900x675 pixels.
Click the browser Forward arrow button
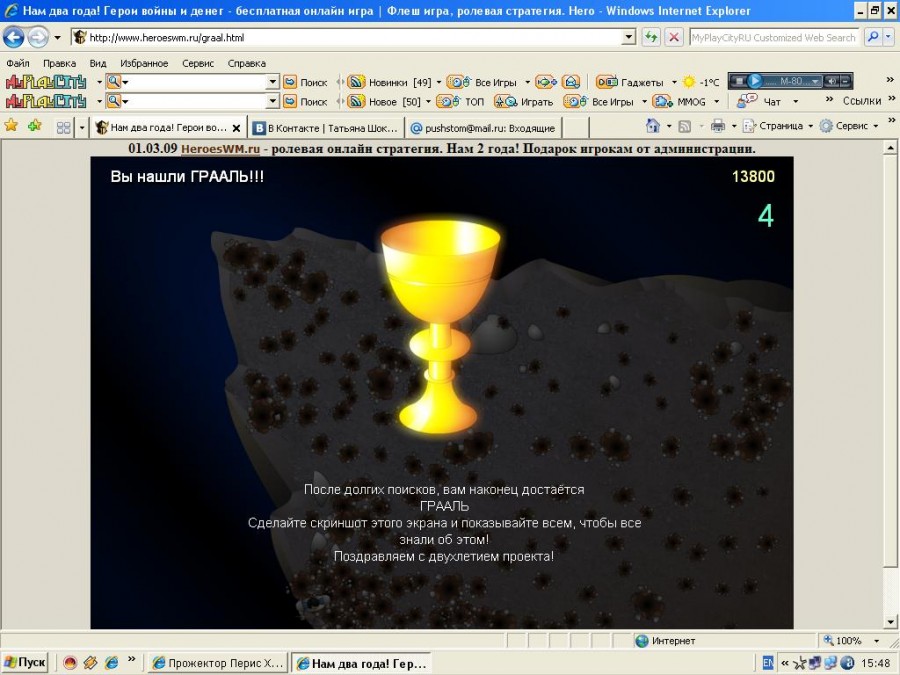click(38, 38)
